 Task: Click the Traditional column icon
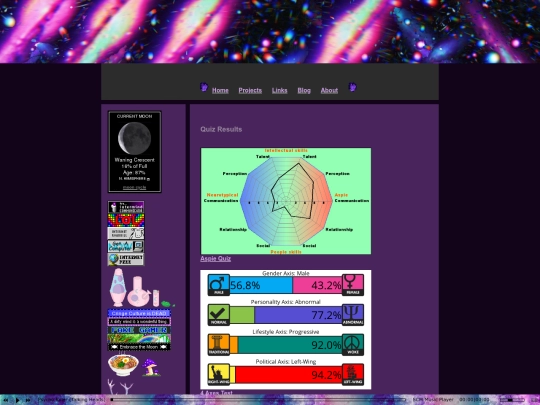coord(219,345)
